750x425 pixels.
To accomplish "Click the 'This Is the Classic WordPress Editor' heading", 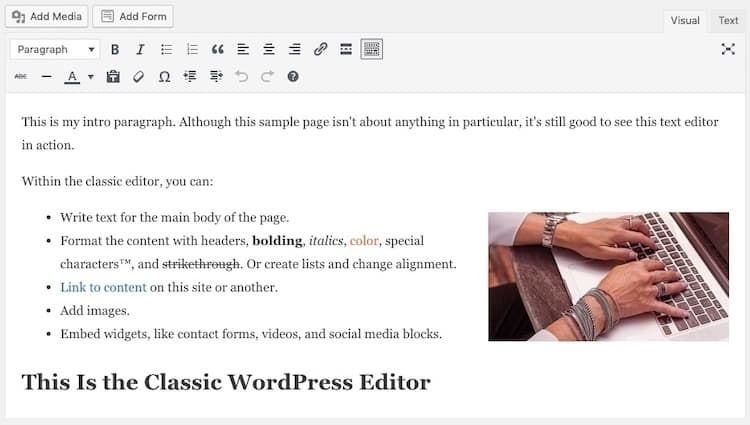I will 226,382.
